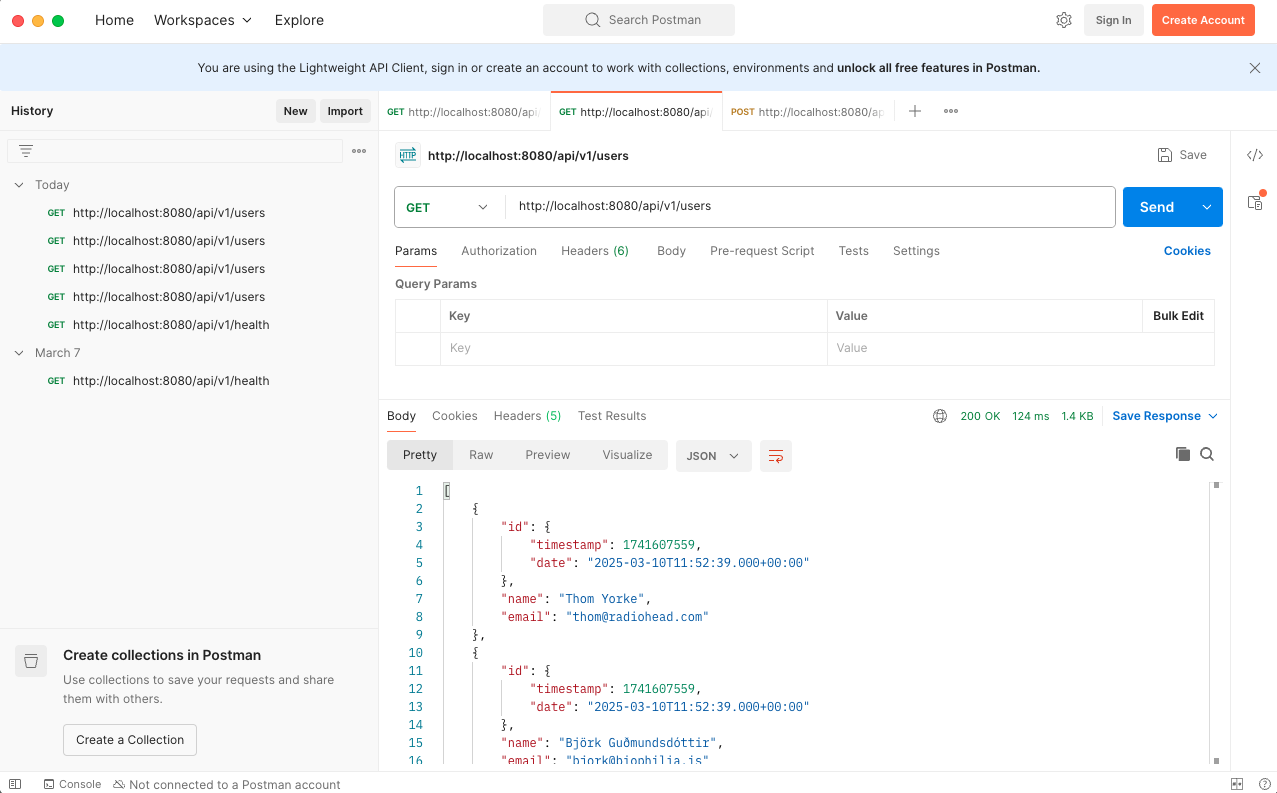Click the Import button
Screen dimensions: 1277x793
pos(345,111)
